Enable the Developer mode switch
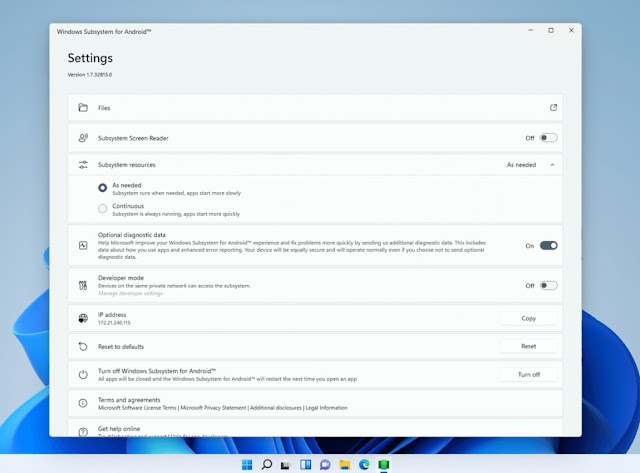 click(x=548, y=285)
